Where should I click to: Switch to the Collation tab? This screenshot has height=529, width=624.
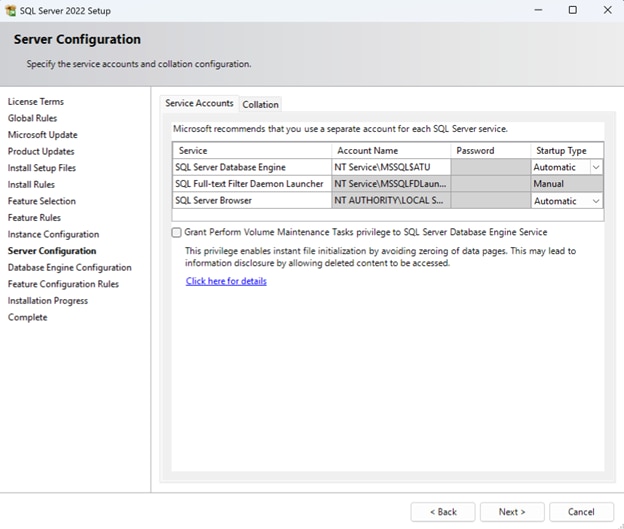(260, 105)
